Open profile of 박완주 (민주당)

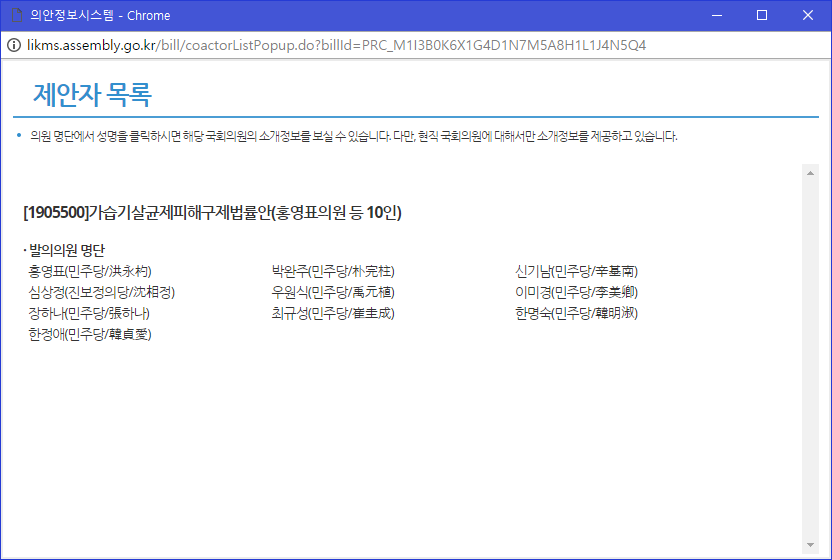point(333,271)
